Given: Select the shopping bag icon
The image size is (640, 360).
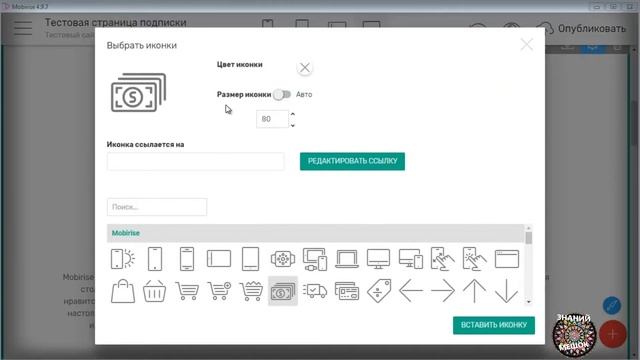Looking at the screenshot, I should [122, 291].
